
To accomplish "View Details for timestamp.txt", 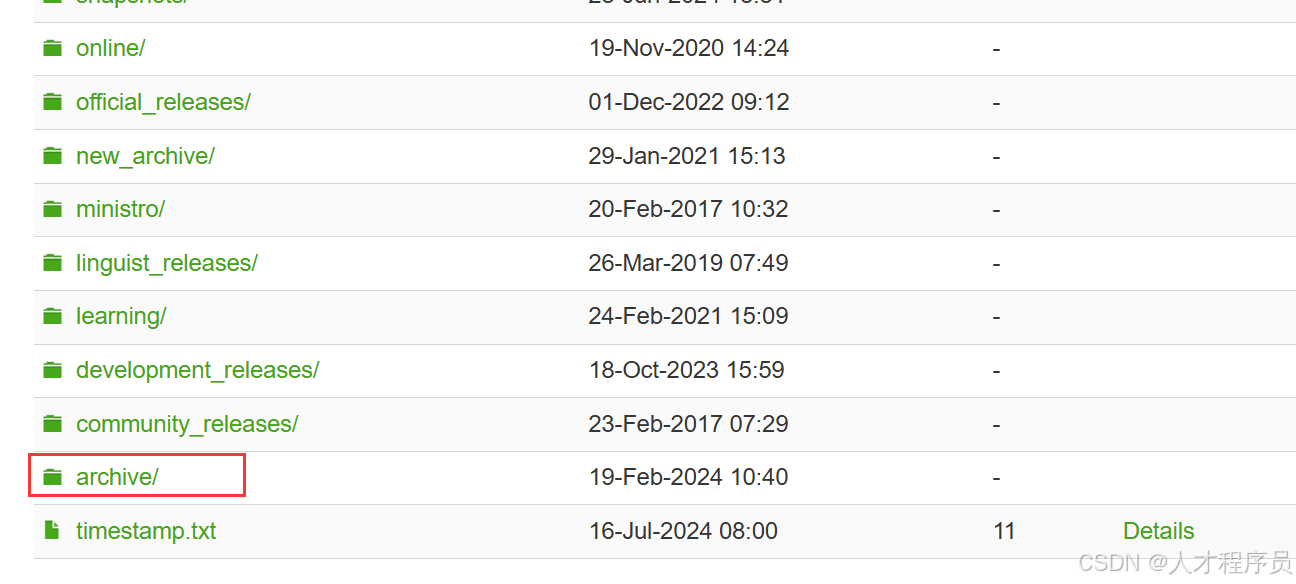I will [1158, 531].
